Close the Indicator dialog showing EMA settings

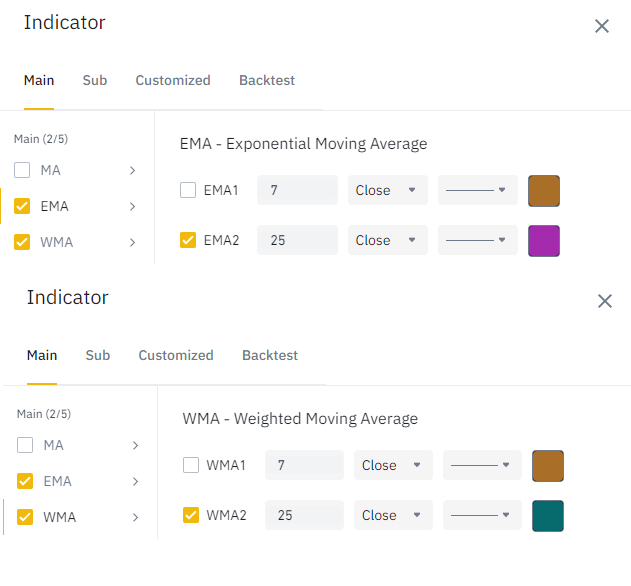[x=602, y=26]
